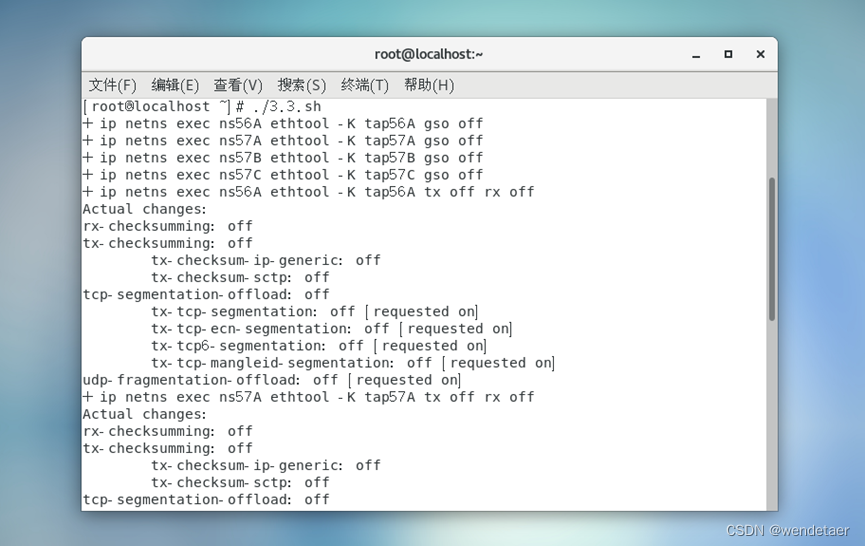This screenshot has width=865, height=546.
Task: Click the line with tap56A gso off
Action: coord(283,124)
